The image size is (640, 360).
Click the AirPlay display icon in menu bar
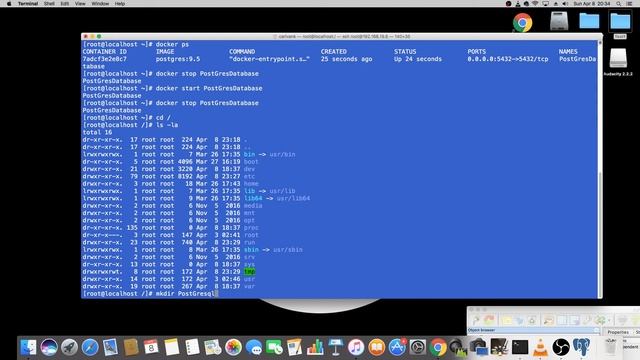point(546,3)
